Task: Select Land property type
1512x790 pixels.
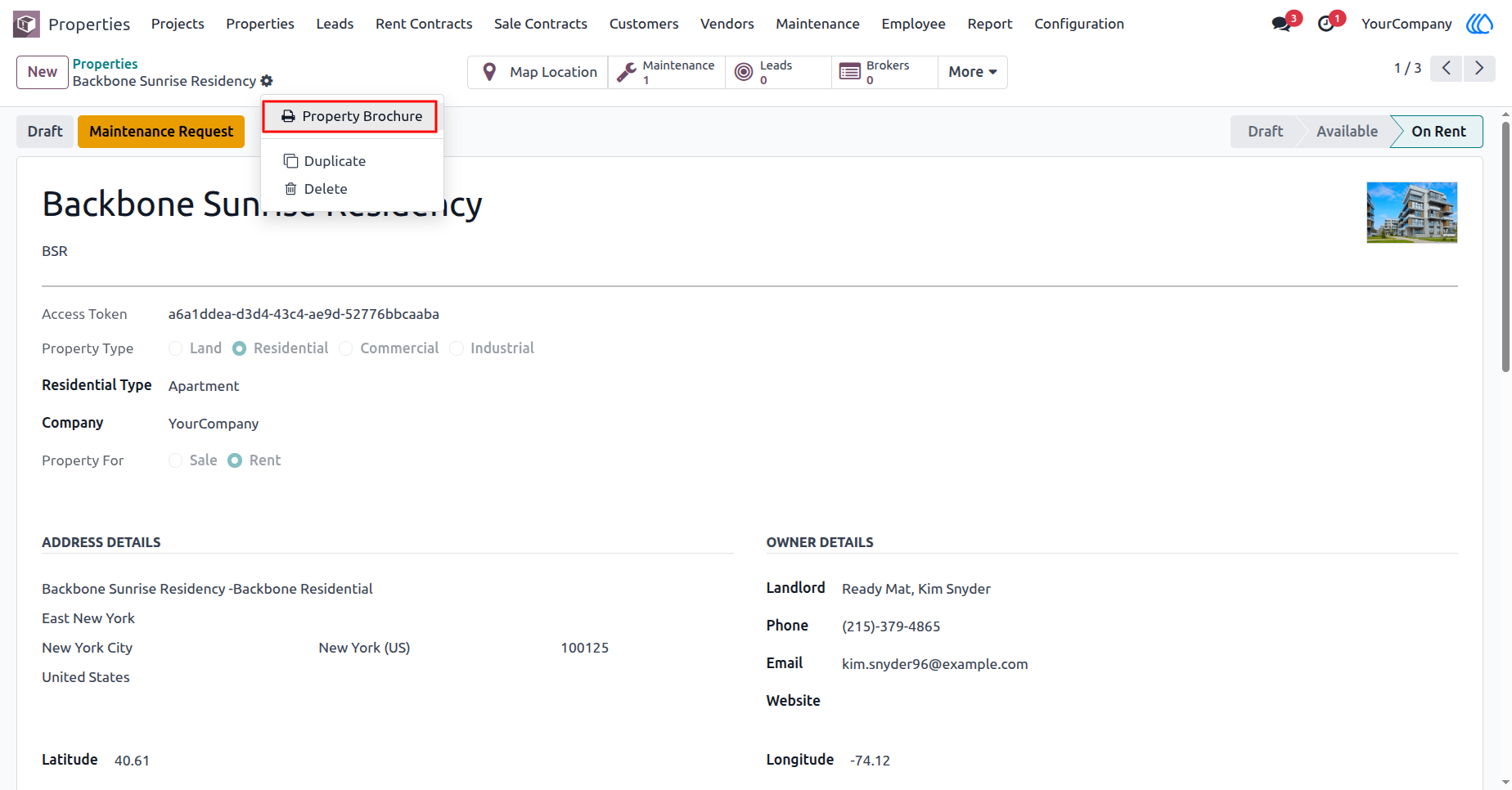Action: [176, 348]
